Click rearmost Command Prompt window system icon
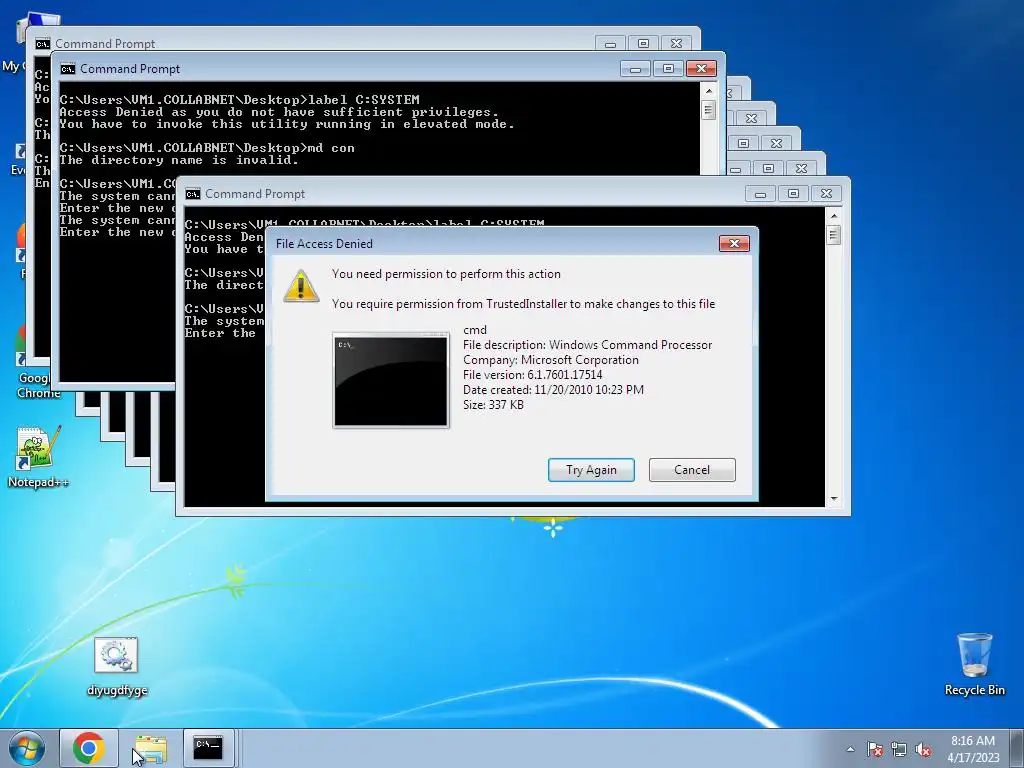1024x768 pixels. tap(43, 44)
